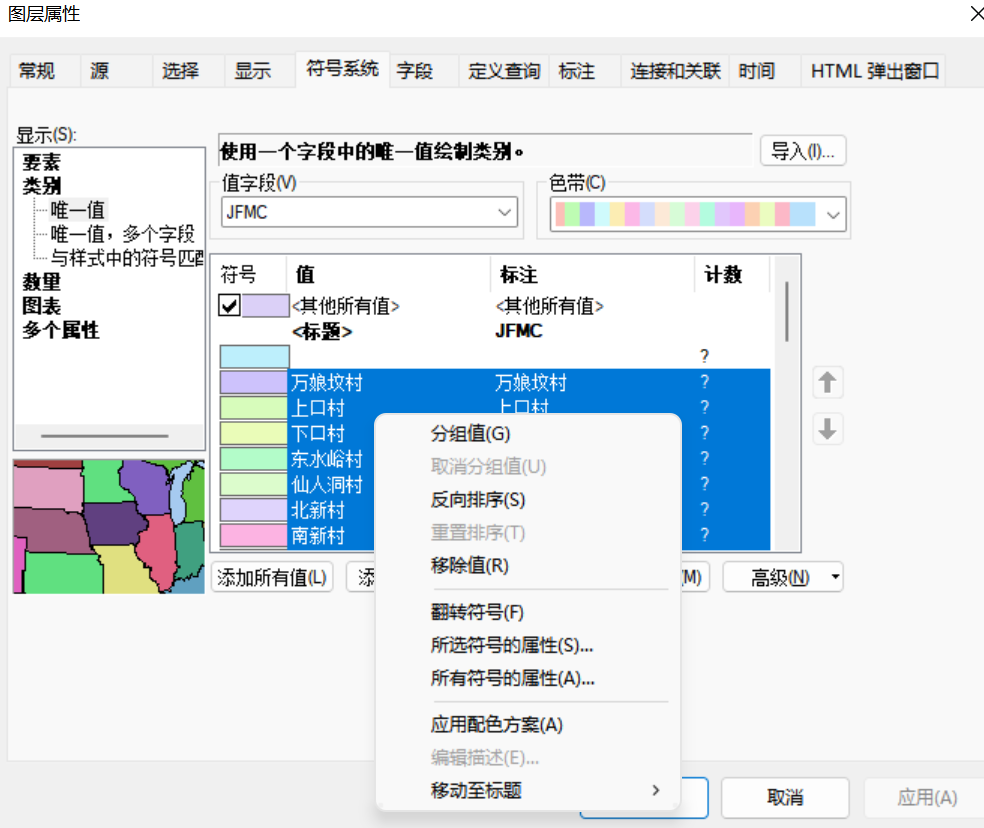
Task: Open the 定义查询 tab
Action: point(504,71)
